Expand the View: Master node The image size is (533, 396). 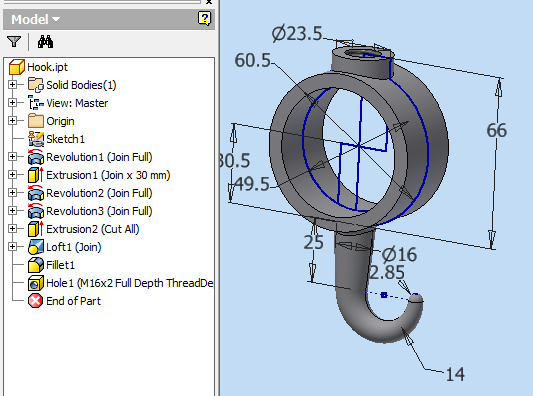(x=13, y=103)
